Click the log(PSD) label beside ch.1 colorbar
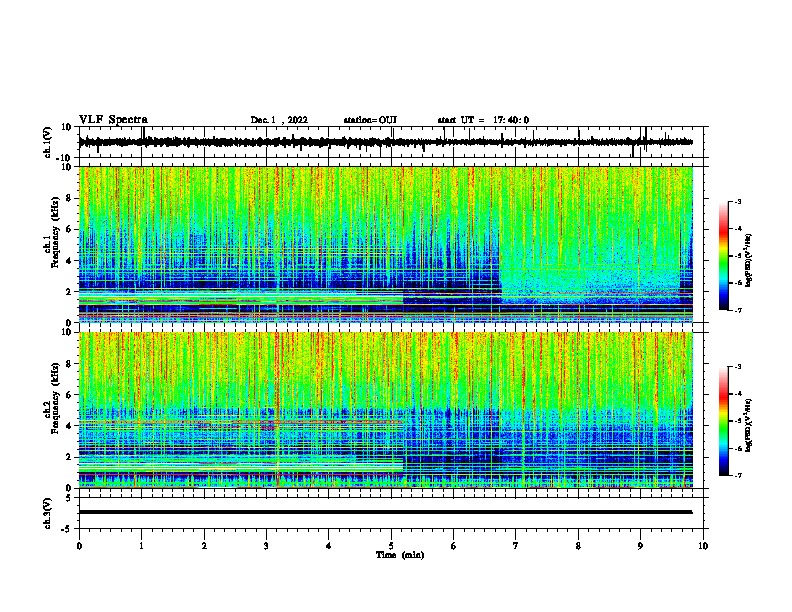Image resolution: width=792 pixels, height=612 pixels. (x=749, y=260)
